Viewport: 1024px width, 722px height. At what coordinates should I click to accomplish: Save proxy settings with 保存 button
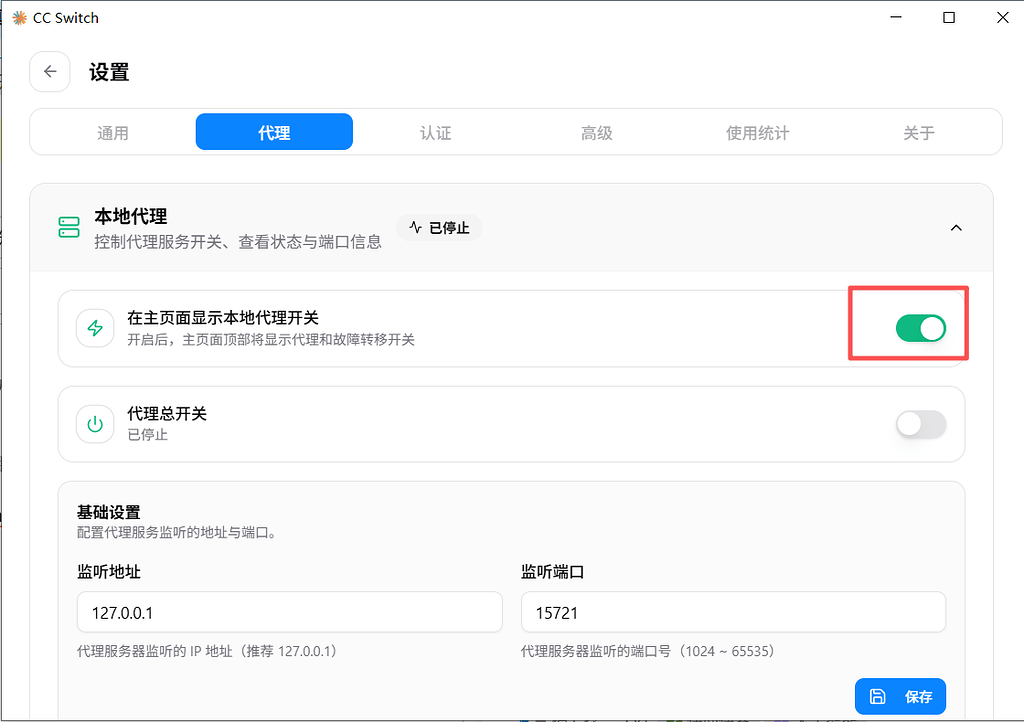(900, 697)
